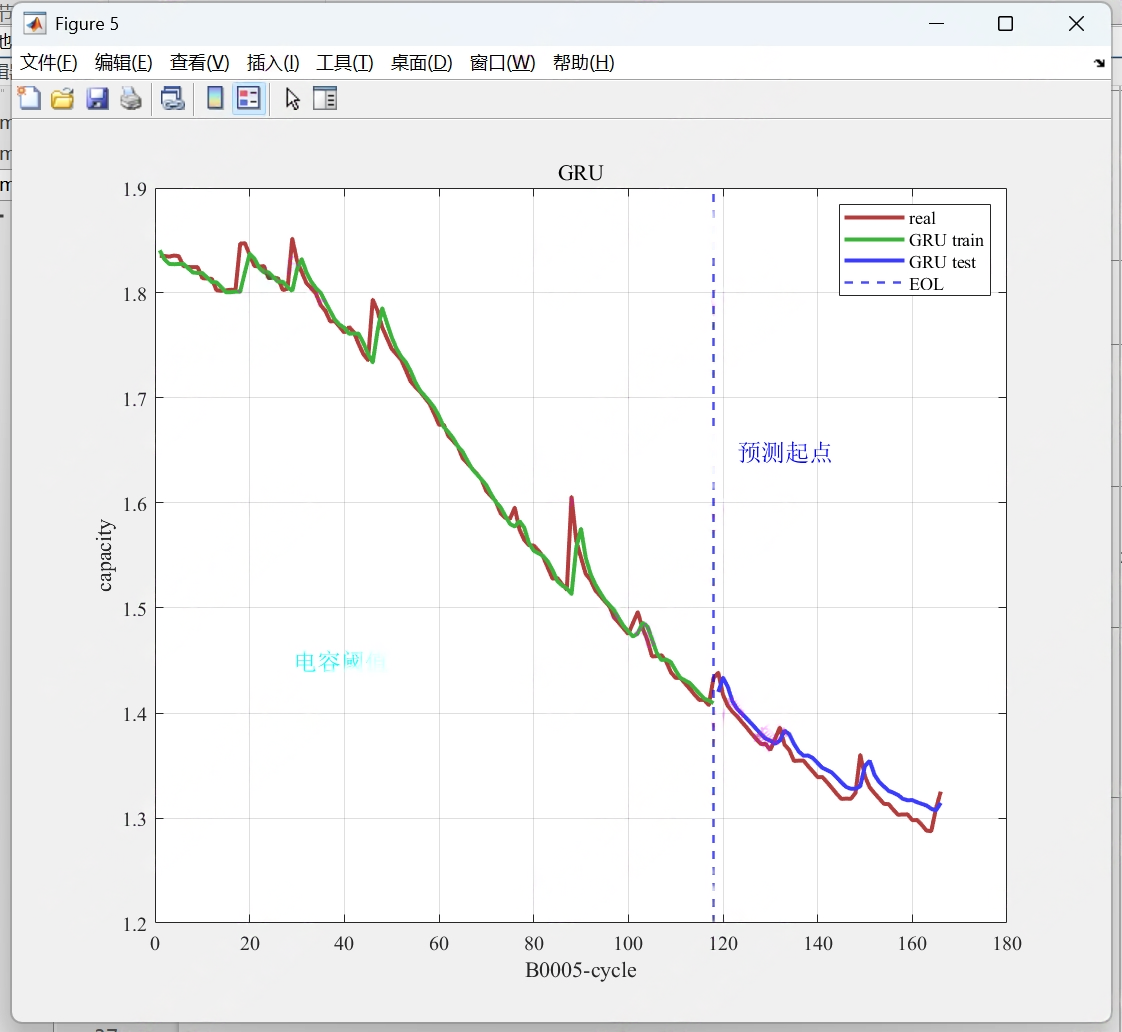Select the 'GRU train' legend entry
Screen dimensions: 1122x1032
coord(946,240)
